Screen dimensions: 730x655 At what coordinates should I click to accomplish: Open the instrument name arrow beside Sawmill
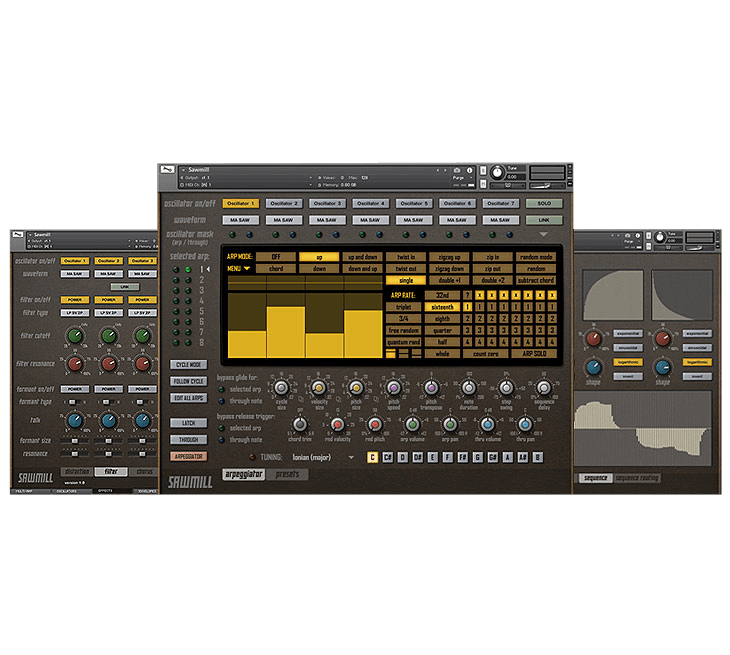(183, 170)
